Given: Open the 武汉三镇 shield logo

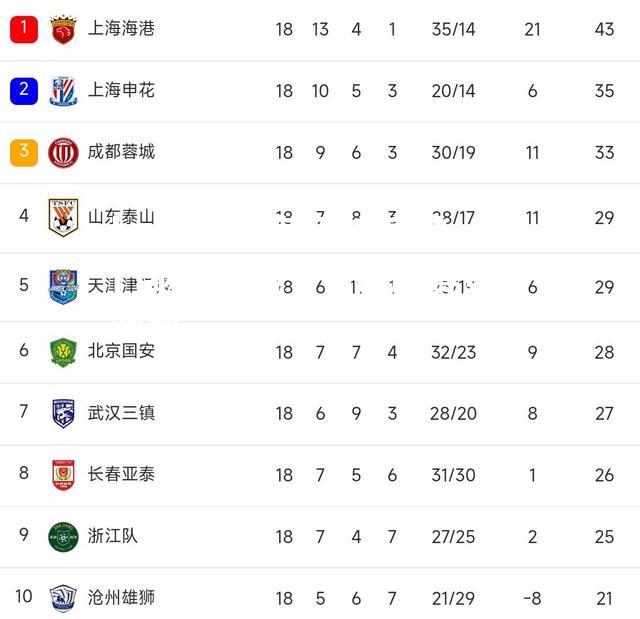Looking at the screenshot, I should click(x=63, y=413).
